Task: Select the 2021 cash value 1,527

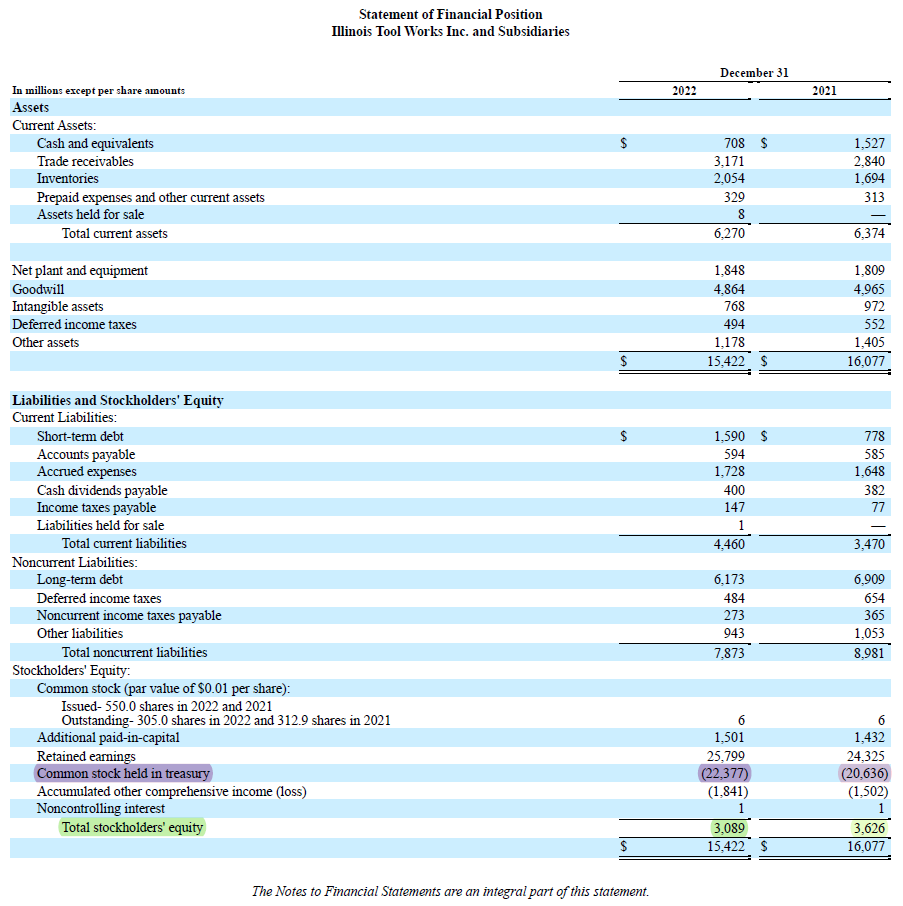Action: [x=869, y=143]
